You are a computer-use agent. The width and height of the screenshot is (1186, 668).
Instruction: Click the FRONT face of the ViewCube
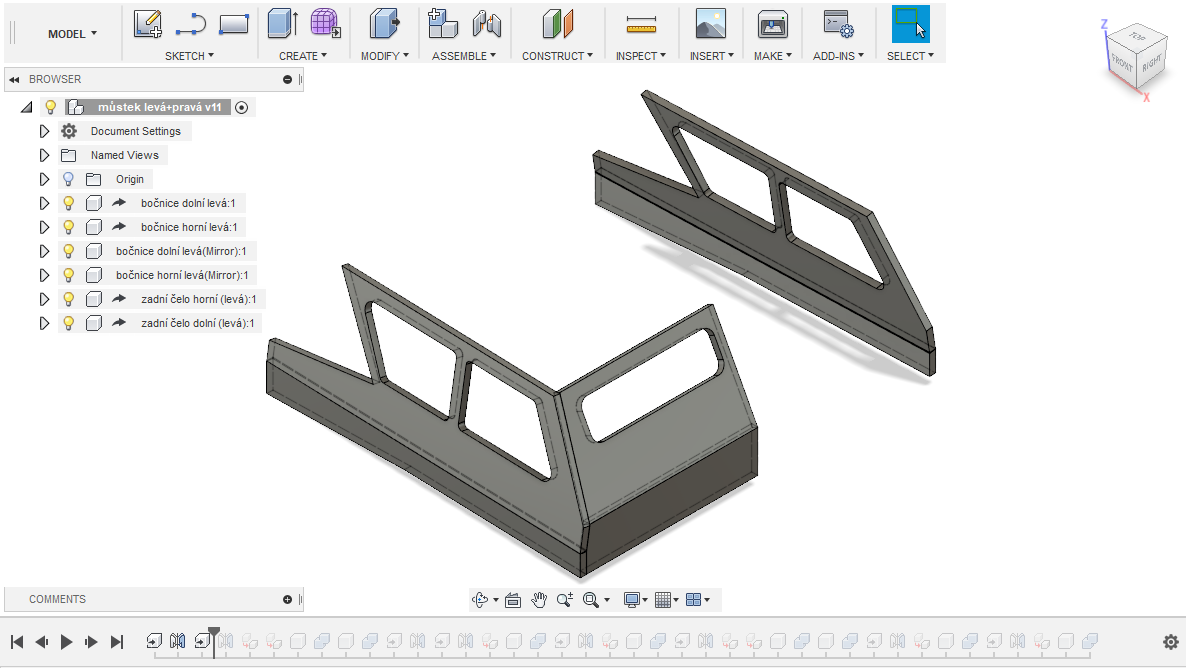1122,61
